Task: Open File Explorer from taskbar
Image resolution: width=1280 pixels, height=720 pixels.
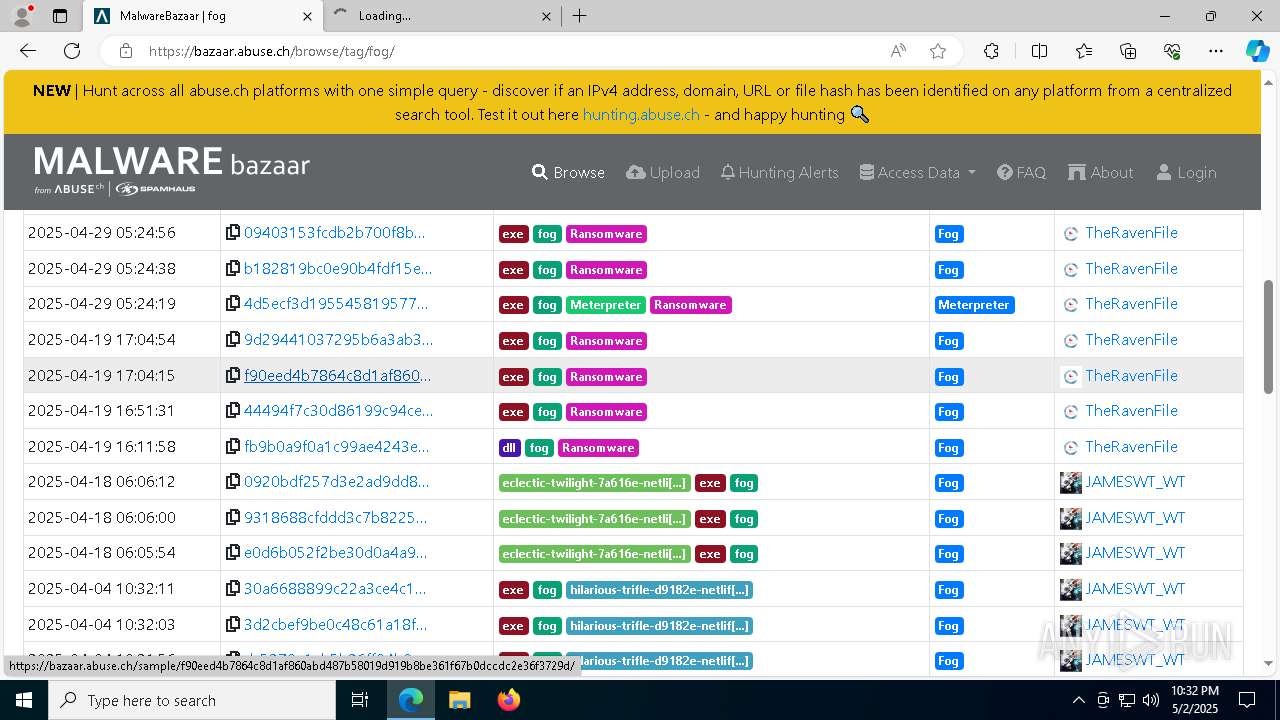Action: click(x=459, y=700)
